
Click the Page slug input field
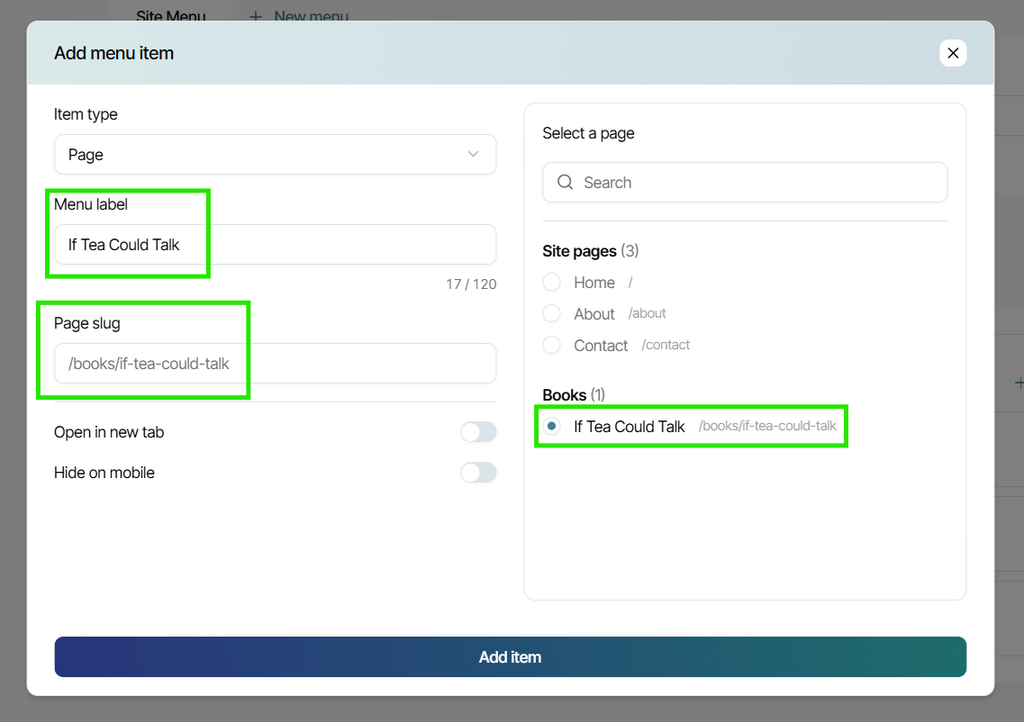[x=275, y=363]
